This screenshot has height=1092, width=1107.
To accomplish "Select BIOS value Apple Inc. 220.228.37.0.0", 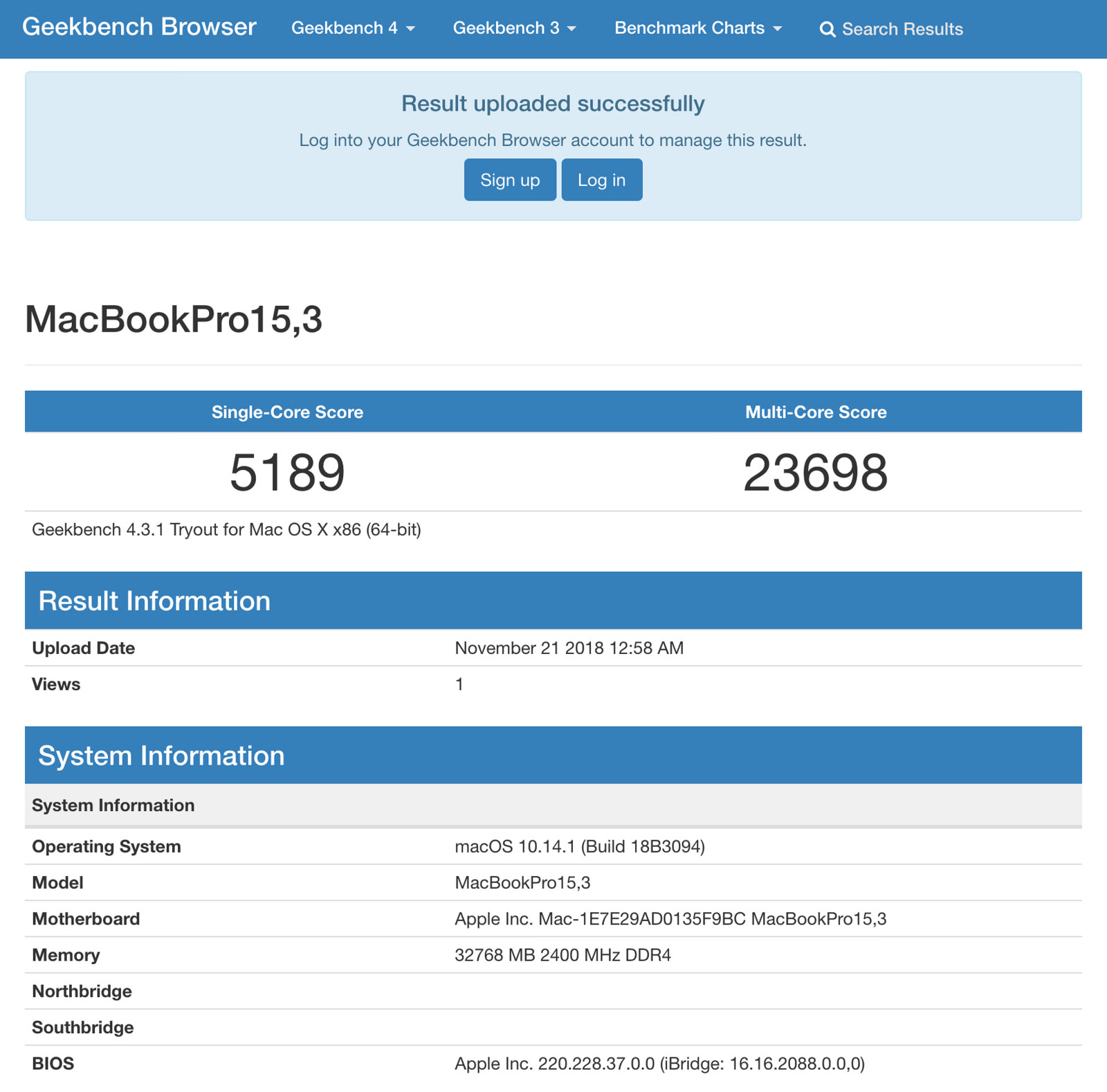I will 659,1064.
